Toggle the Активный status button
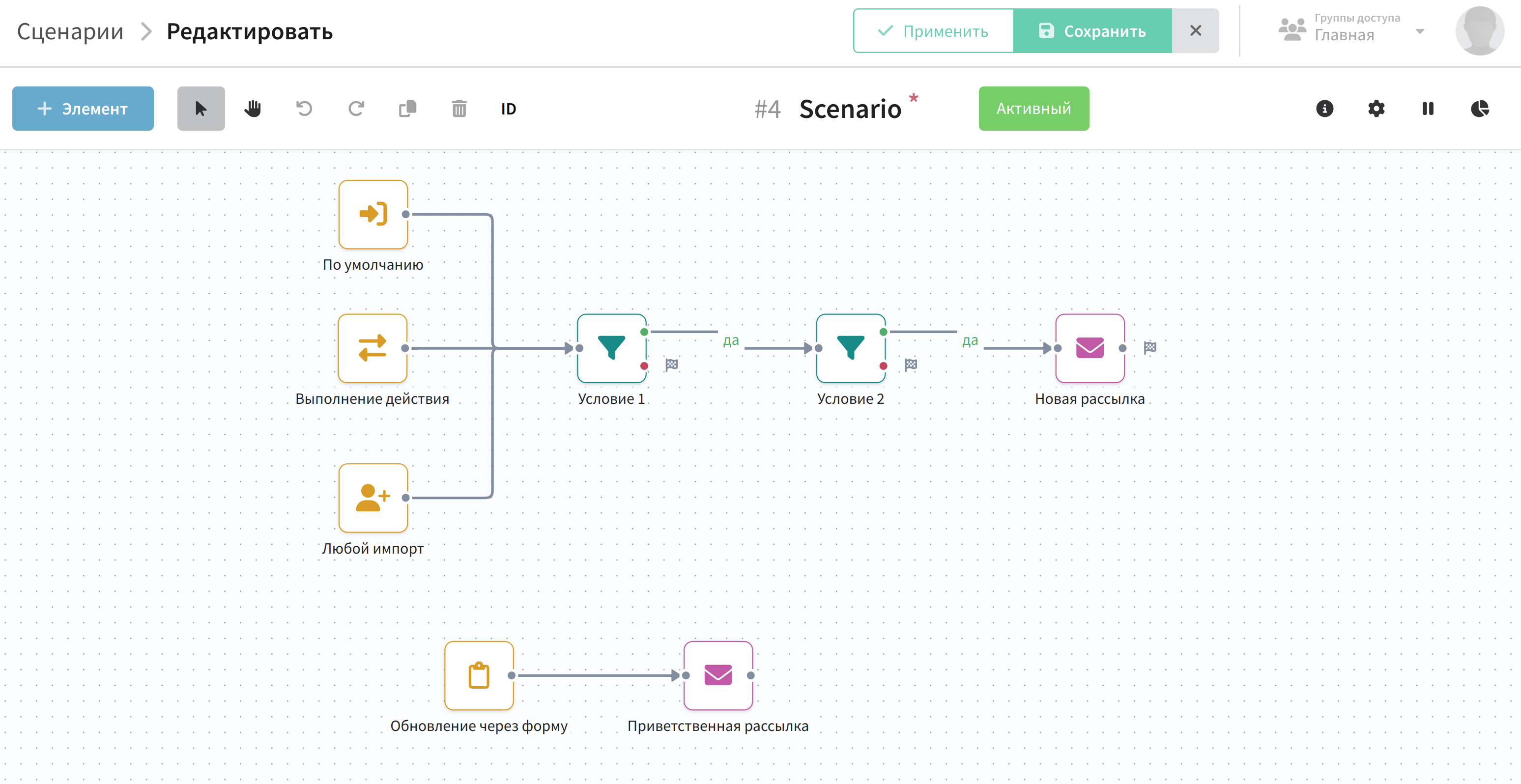 point(1034,109)
